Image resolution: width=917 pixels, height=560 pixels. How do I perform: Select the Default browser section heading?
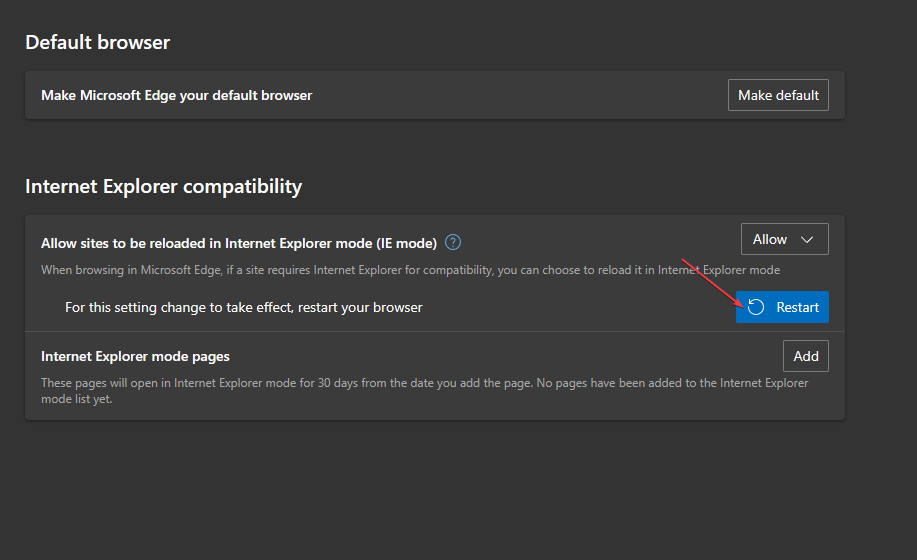point(97,42)
